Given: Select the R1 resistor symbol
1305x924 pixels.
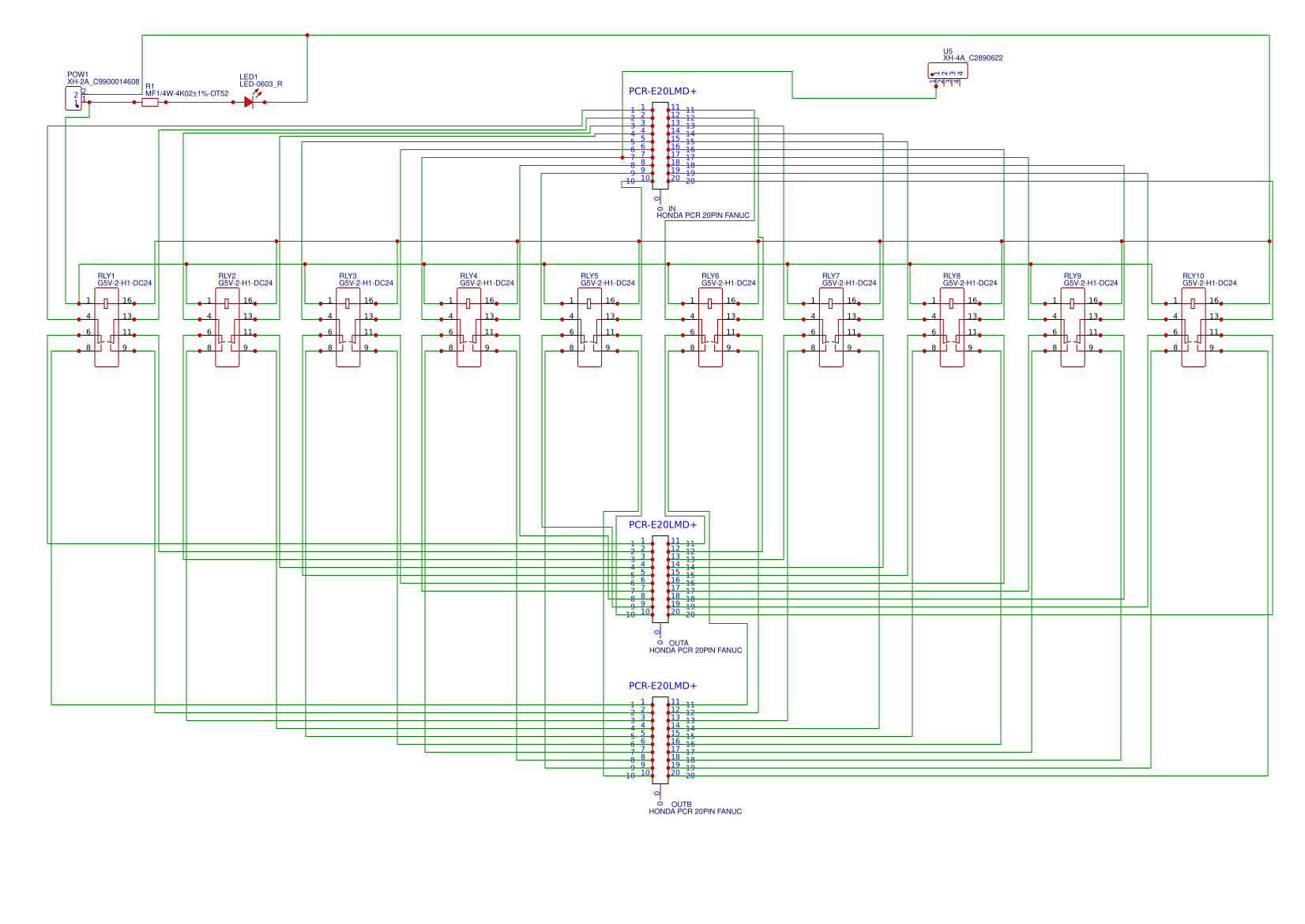Looking at the screenshot, I should point(150,102).
